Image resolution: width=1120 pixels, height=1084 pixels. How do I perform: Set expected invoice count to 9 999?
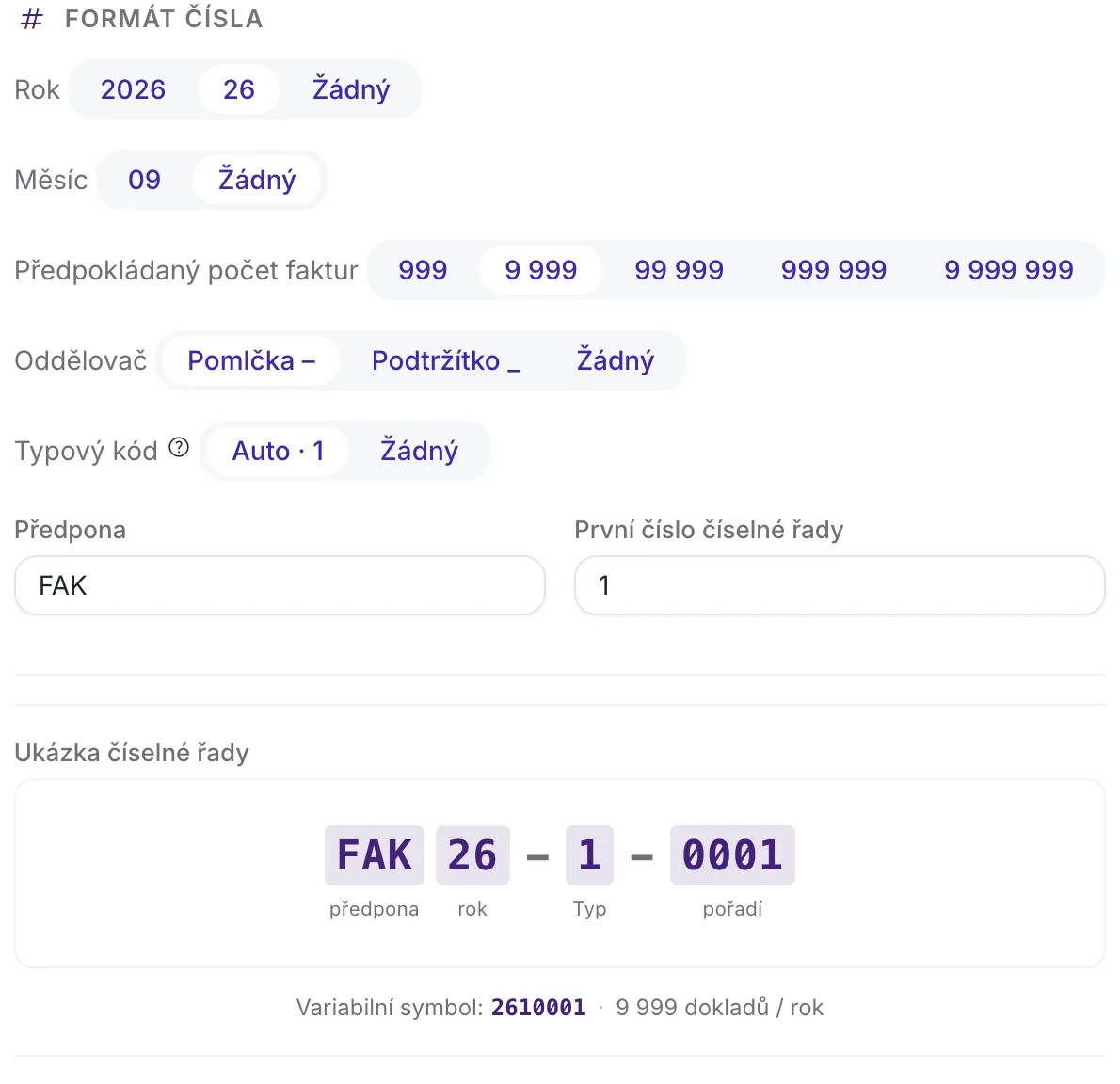point(541,270)
